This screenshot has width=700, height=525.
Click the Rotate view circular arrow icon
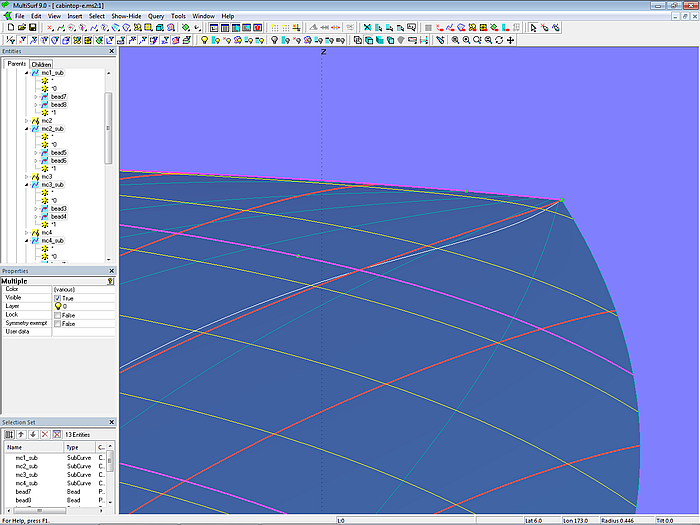tap(499, 40)
